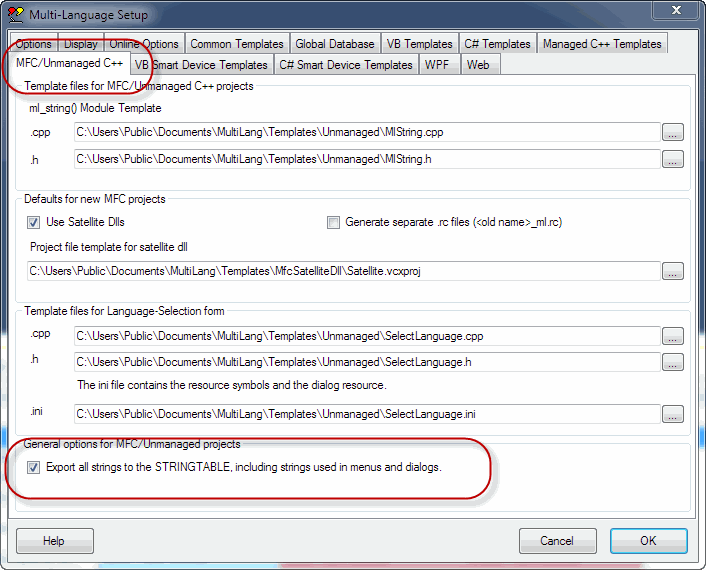The width and height of the screenshot is (706, 570).
Task: Click the Satellite.vcxproj path input field
Action: pyautogui.click(x=342, y=271)
